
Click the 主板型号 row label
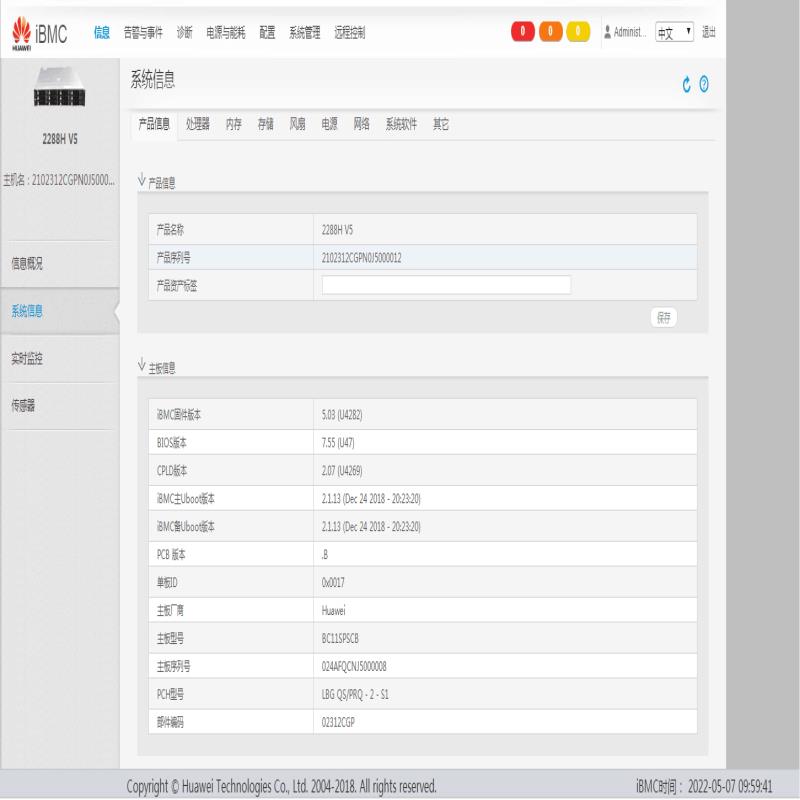click(x=170, y=639)
